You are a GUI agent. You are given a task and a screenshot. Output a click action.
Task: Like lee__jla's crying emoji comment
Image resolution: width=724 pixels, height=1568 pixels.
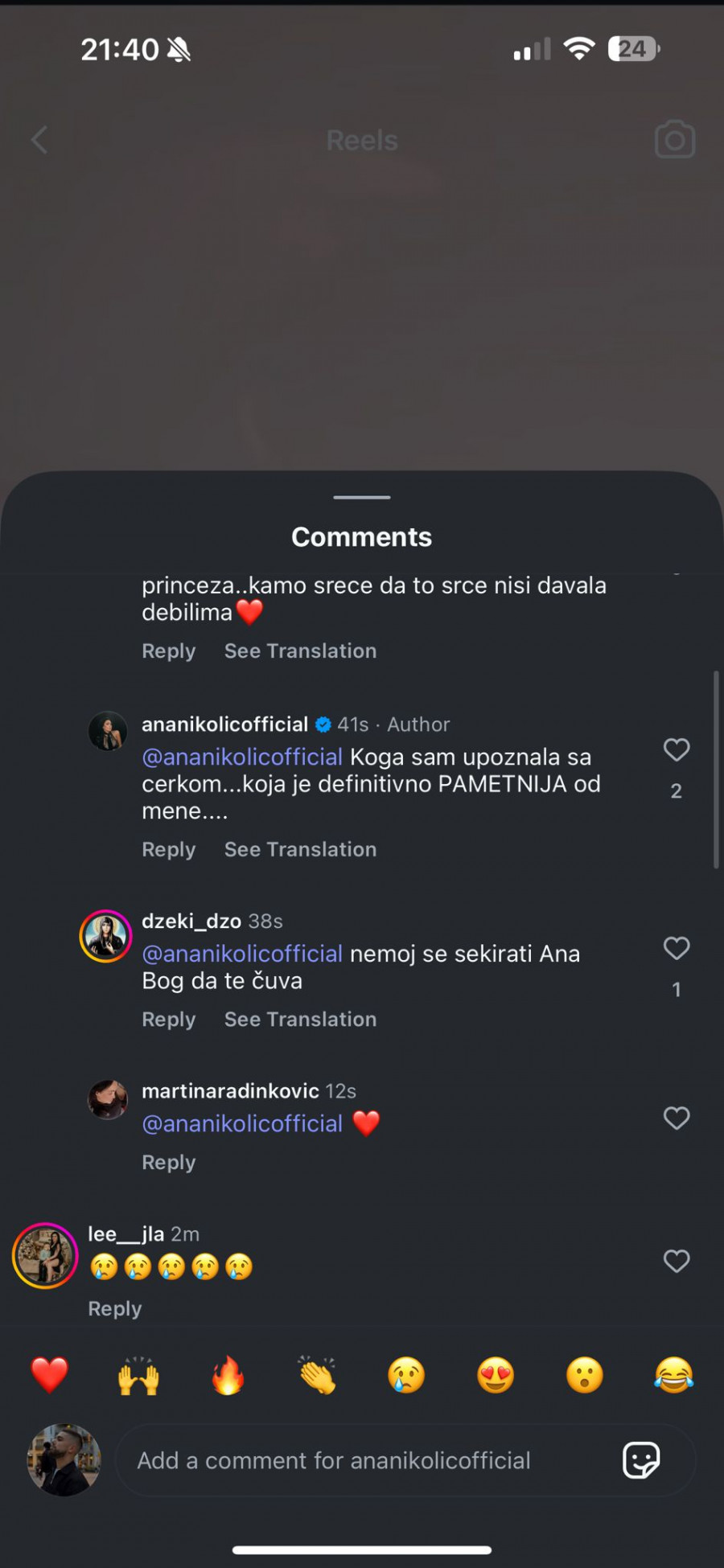tap(677, 1261)
